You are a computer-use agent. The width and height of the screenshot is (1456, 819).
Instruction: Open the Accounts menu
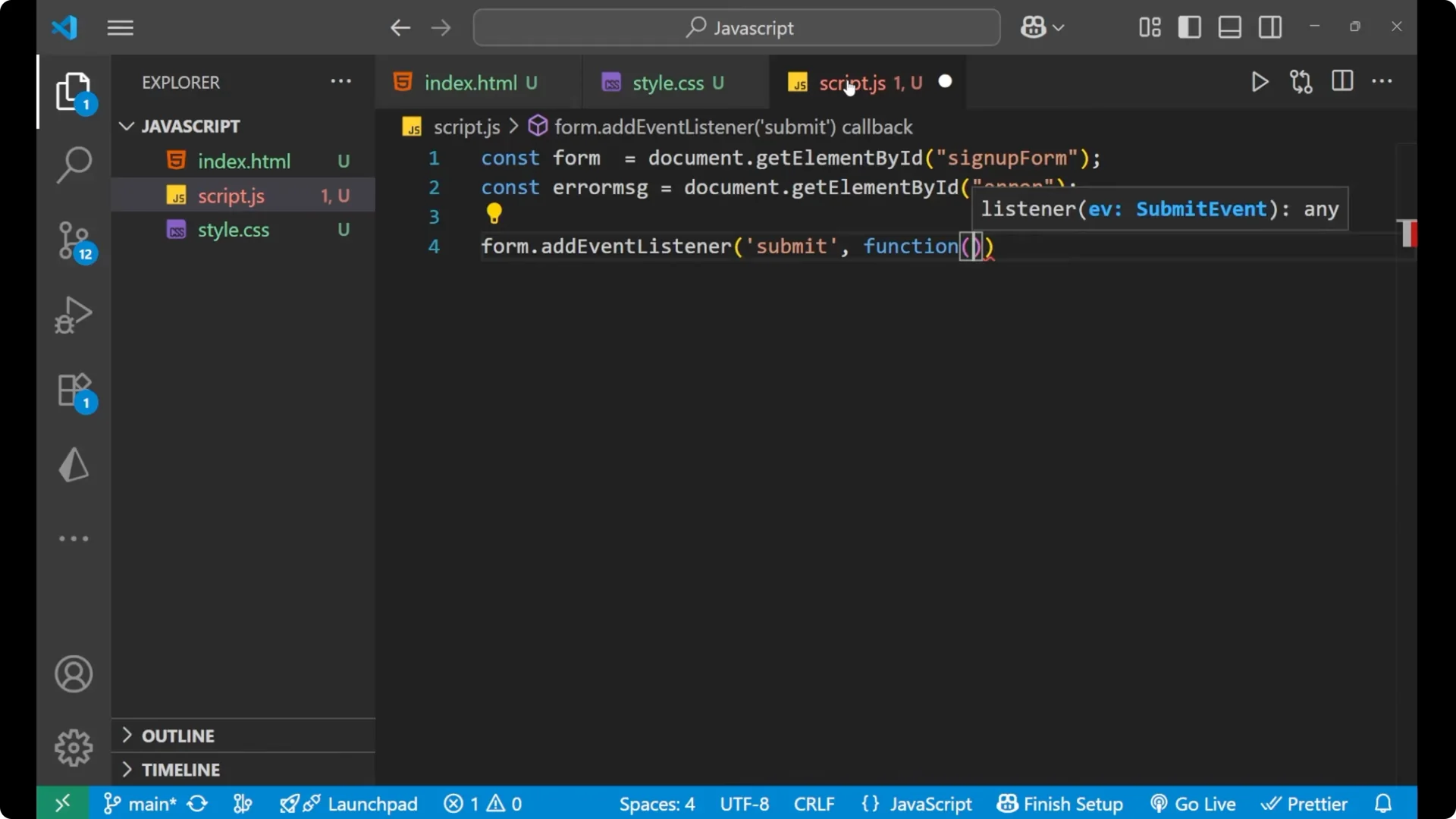coord(74,674)
